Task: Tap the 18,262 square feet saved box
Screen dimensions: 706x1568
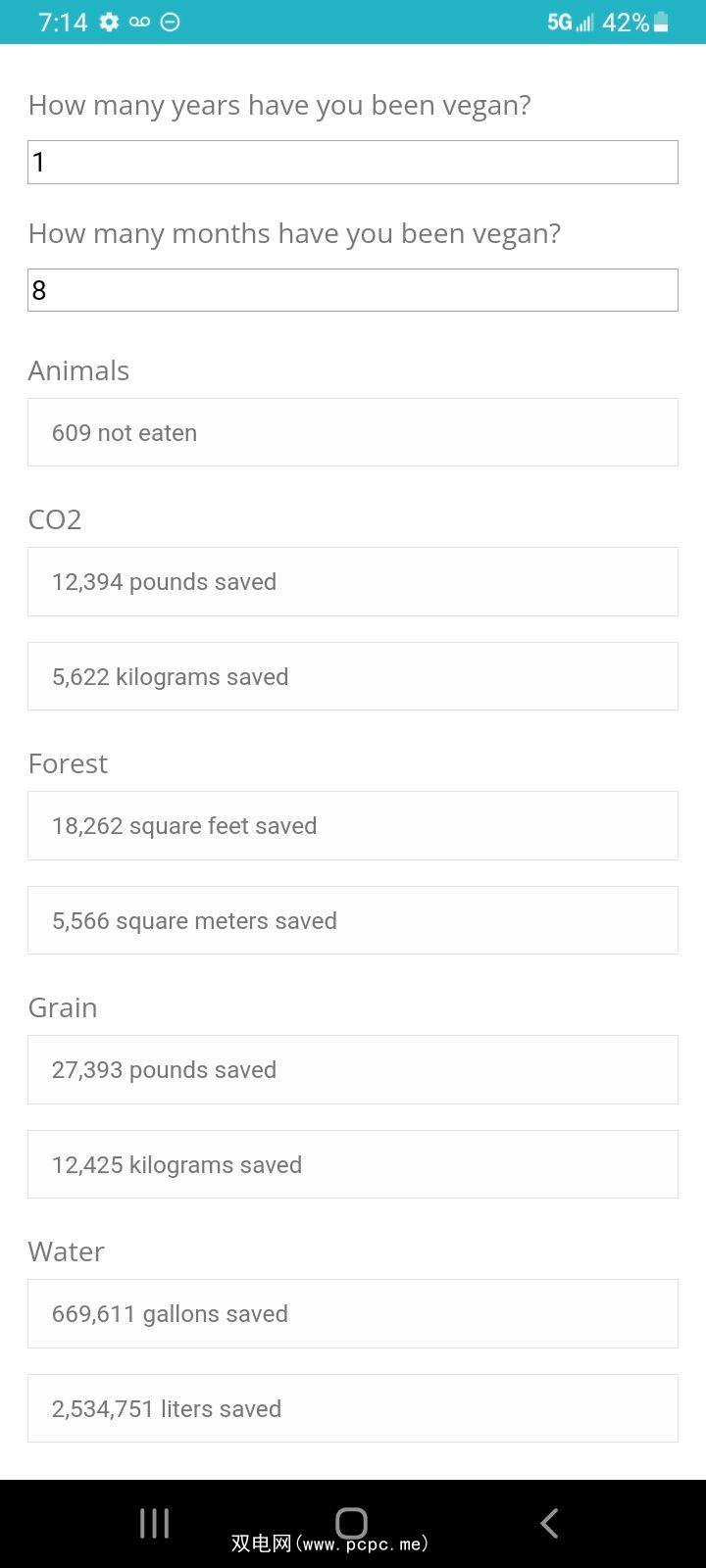Action: click(x=353, y=825)
